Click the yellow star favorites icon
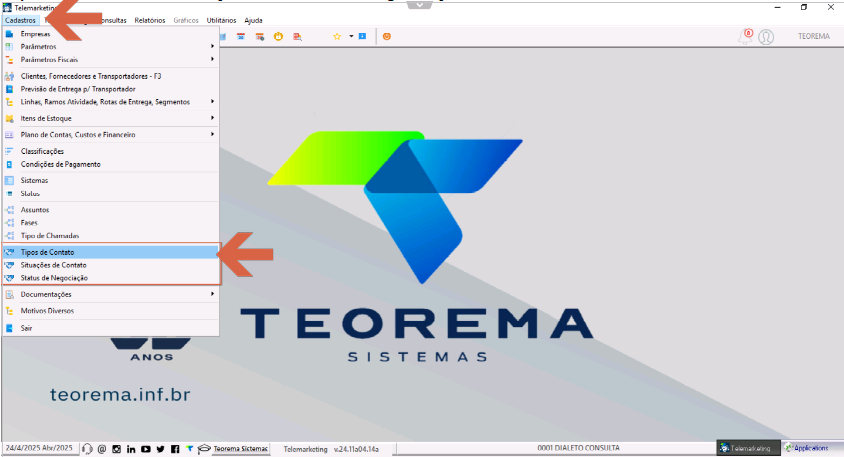This screenshot has width=844, height=457. coord(337,37)
